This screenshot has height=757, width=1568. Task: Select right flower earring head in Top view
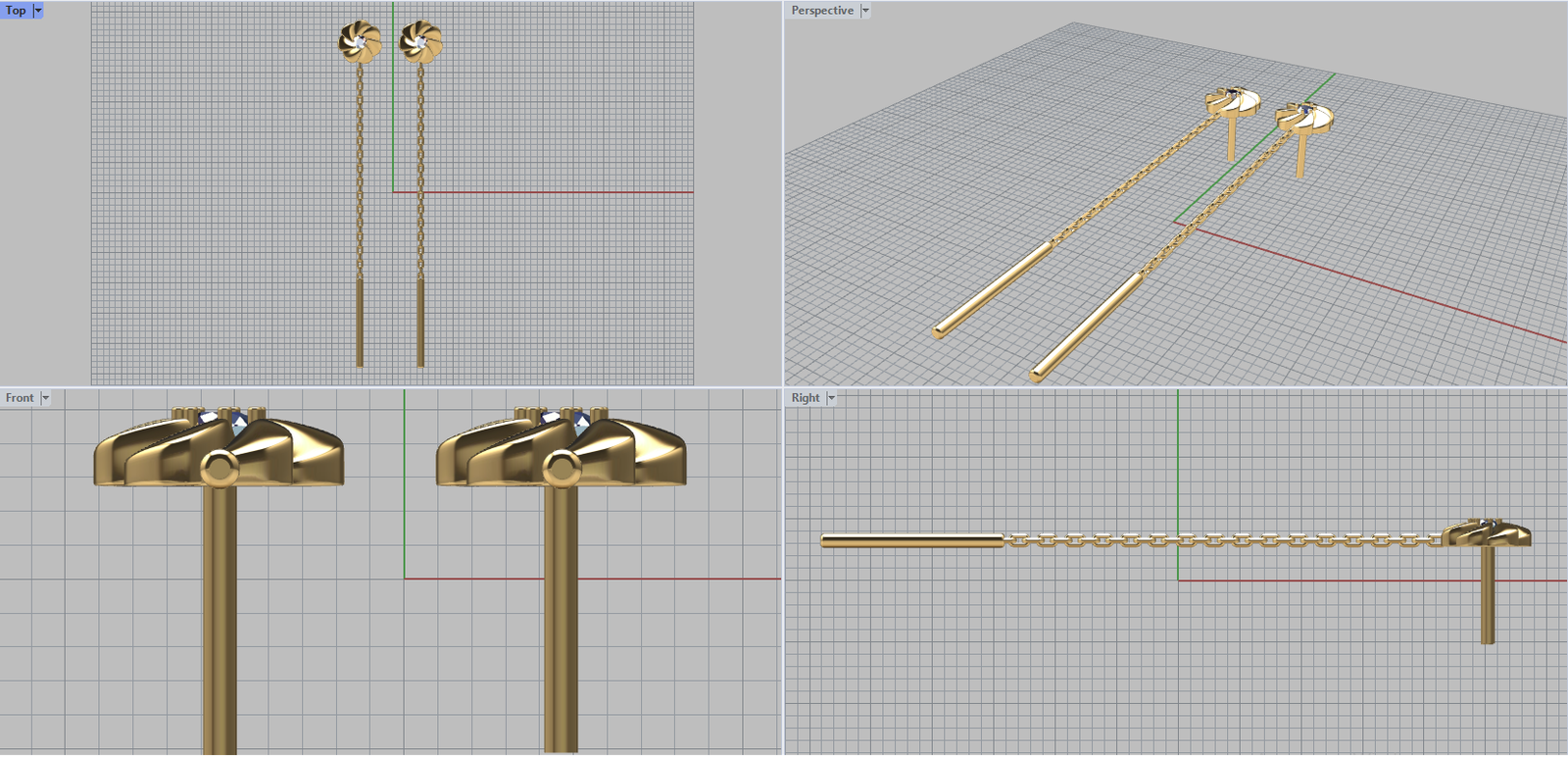[421, 42]
